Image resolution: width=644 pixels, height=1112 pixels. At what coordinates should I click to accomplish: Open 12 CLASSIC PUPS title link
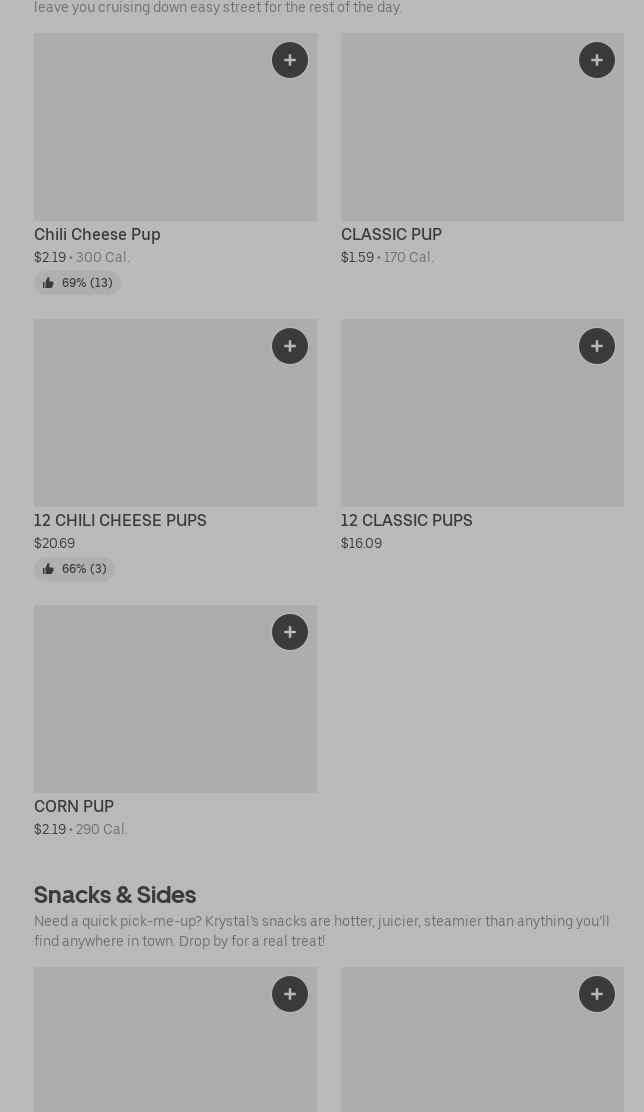[406, 520]
